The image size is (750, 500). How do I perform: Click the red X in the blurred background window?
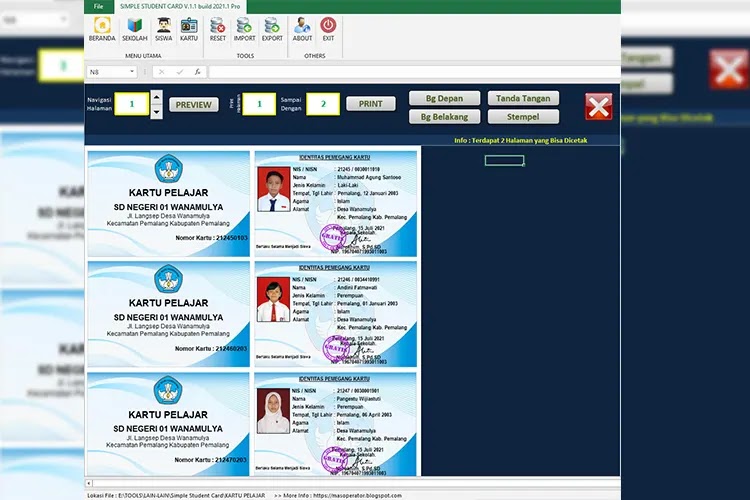click(x=728, y=69)
